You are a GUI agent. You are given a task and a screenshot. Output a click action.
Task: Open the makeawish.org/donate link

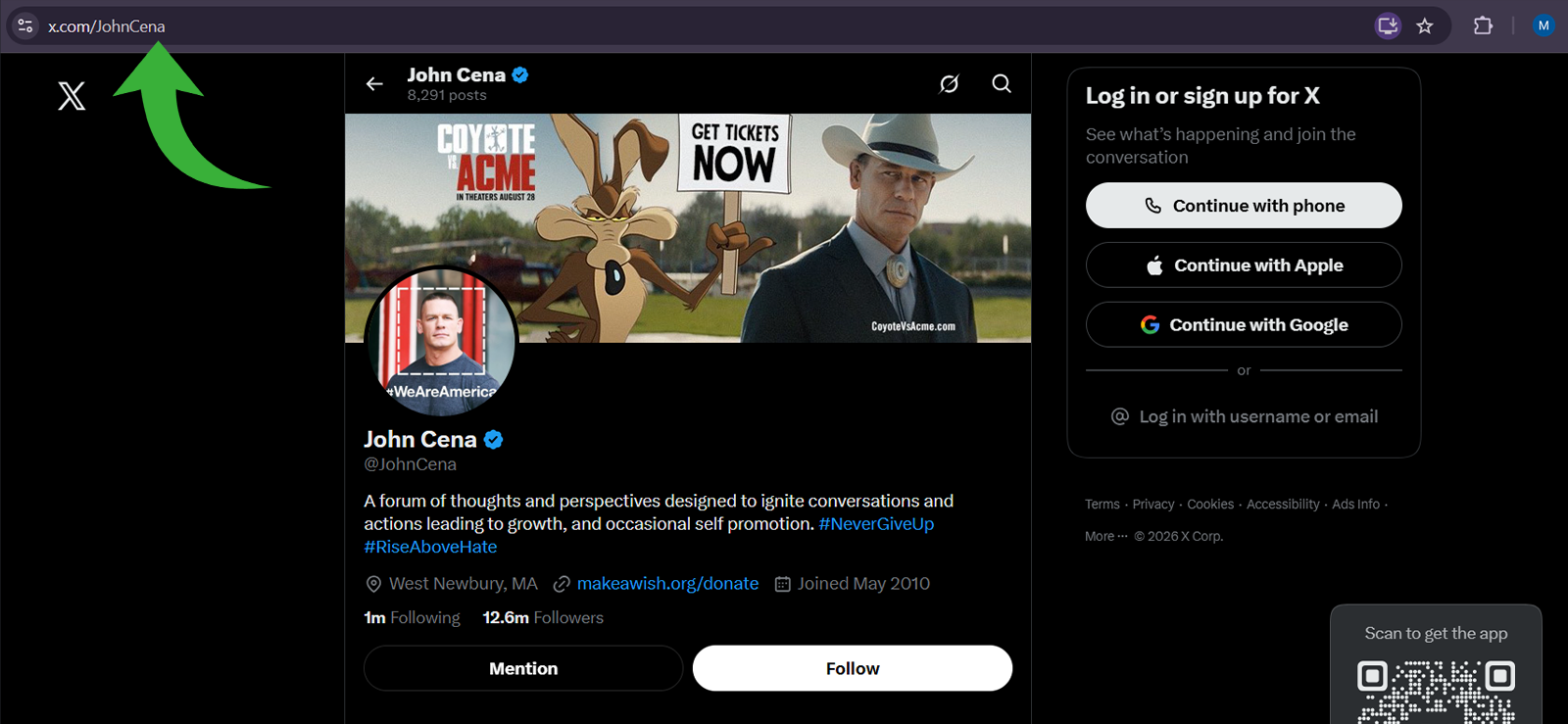coord(667,584)
